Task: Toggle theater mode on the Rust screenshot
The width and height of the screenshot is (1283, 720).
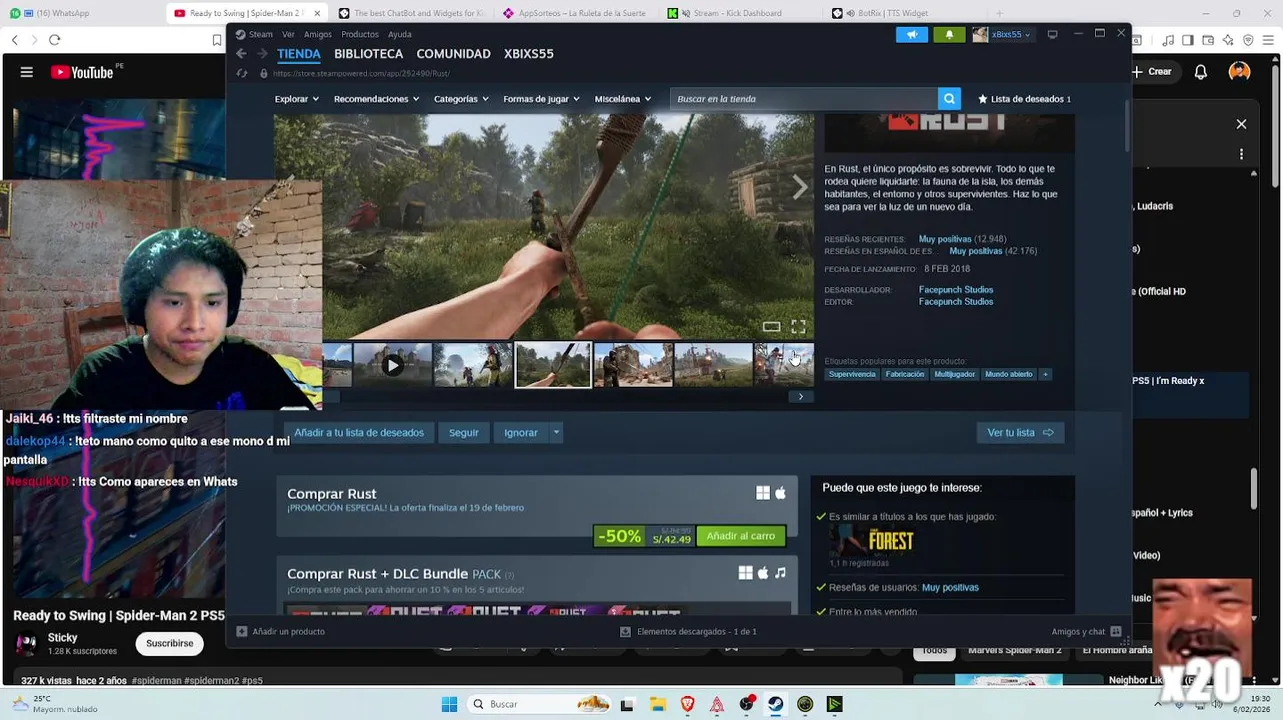Action: (x=771, y=326)
